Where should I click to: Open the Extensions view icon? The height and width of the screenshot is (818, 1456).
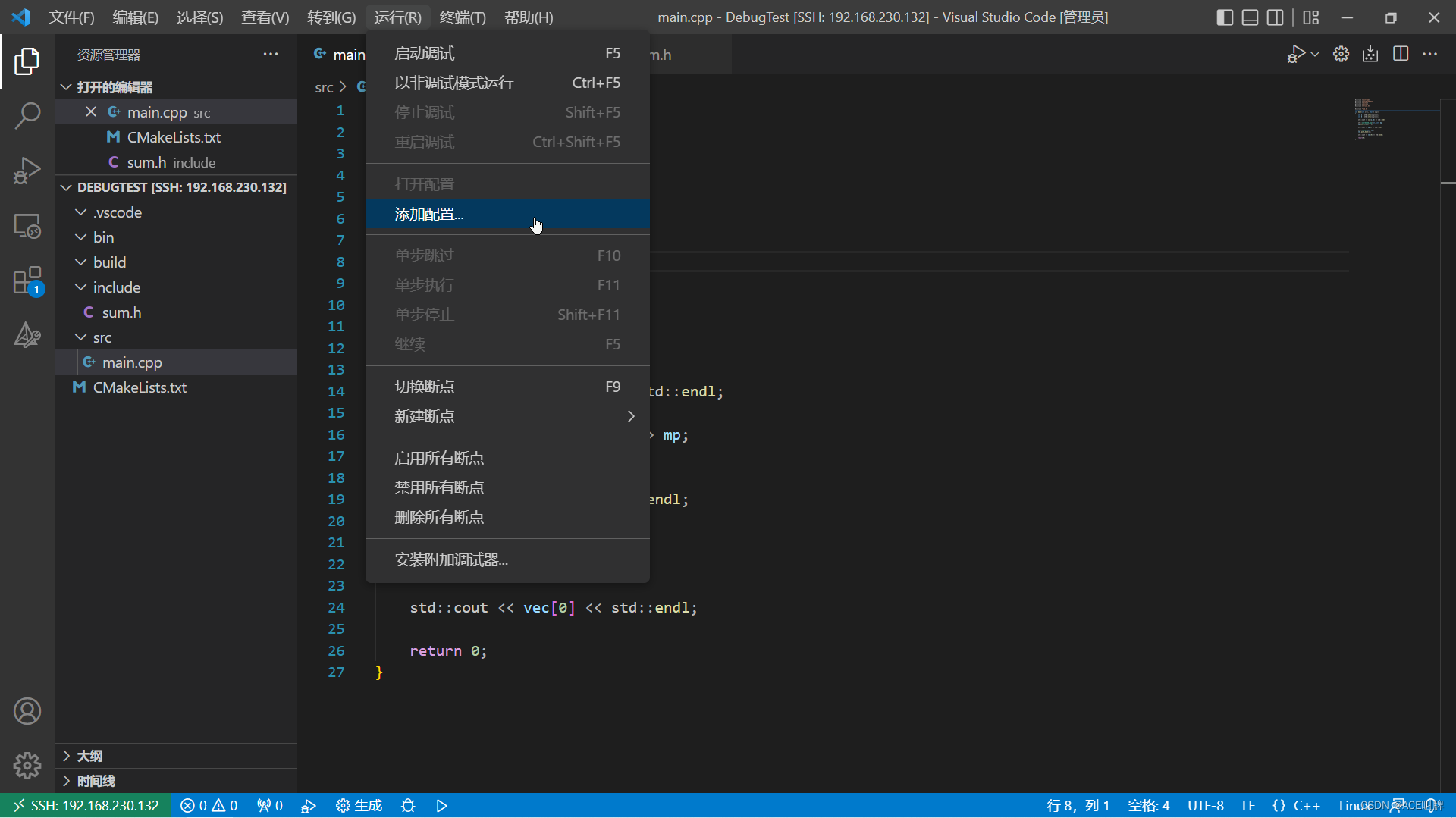[27, 281]
